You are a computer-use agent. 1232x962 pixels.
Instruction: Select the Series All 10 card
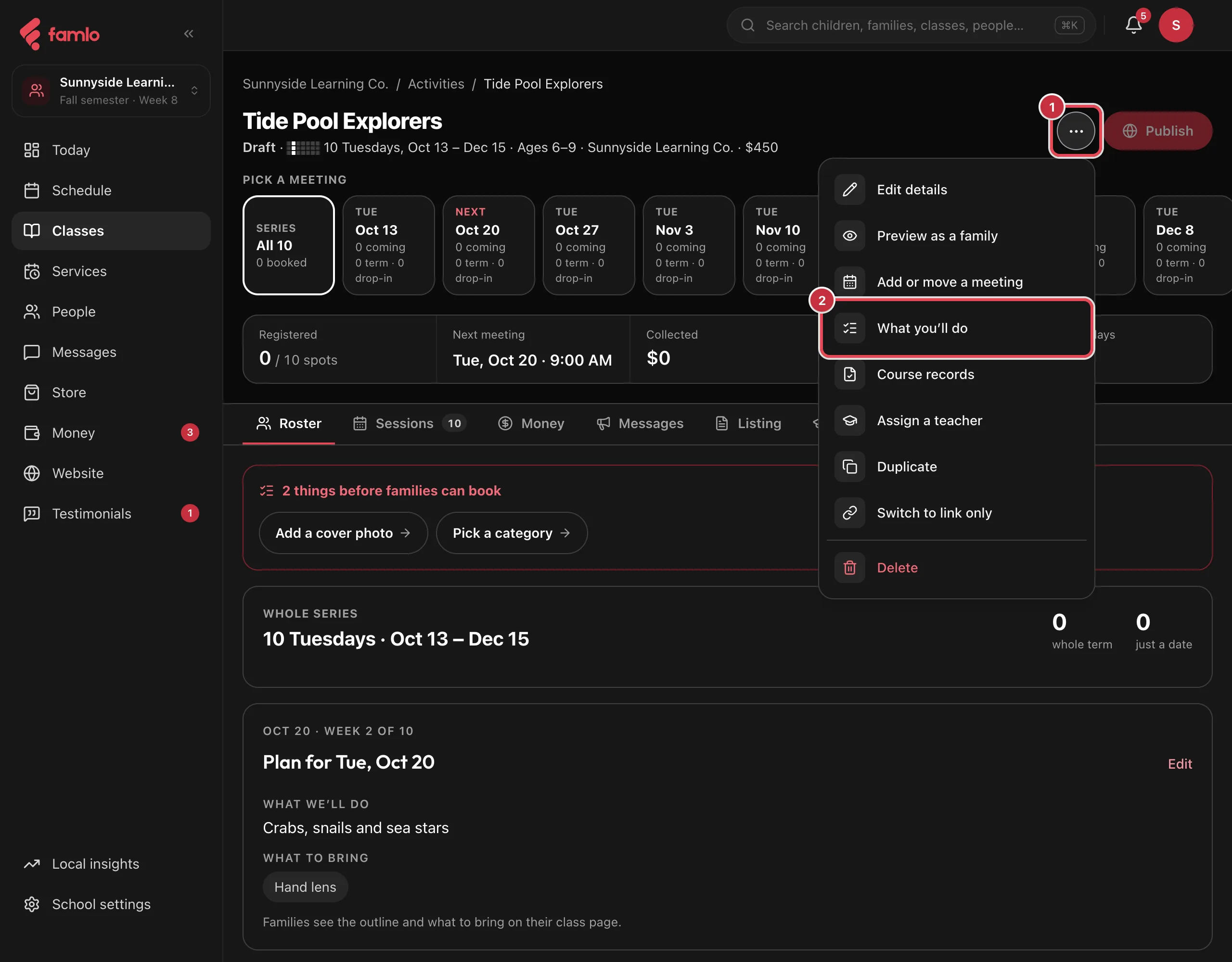coord(288,245)
